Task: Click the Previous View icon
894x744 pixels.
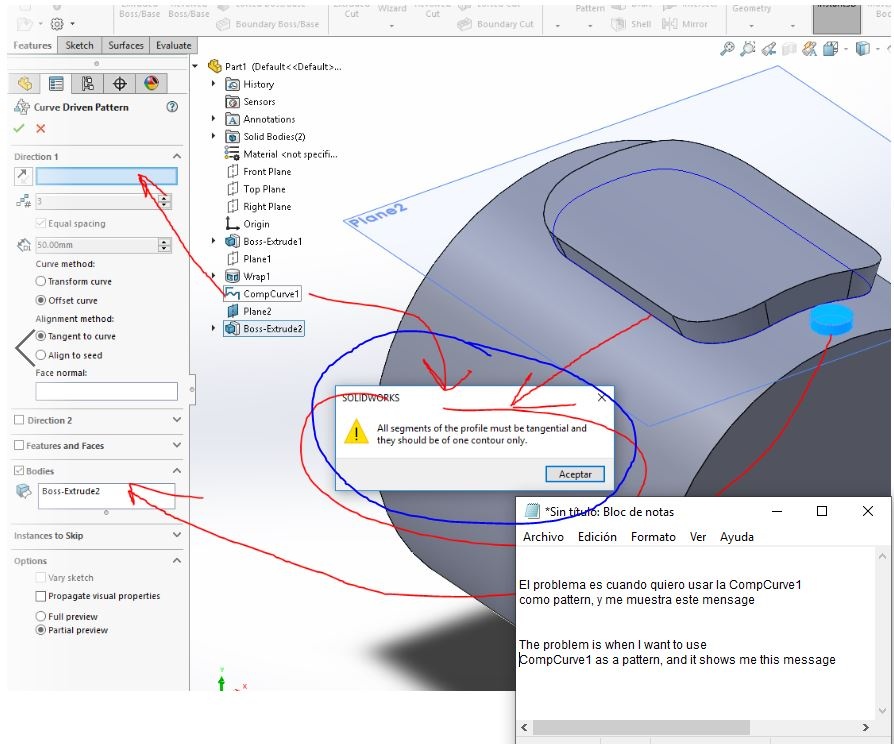Action: point(769,49)
